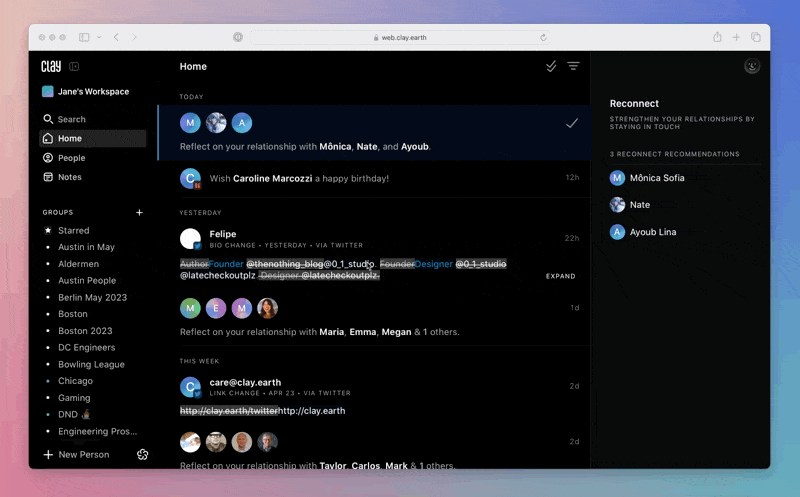Go to the People section

(71, 158)
